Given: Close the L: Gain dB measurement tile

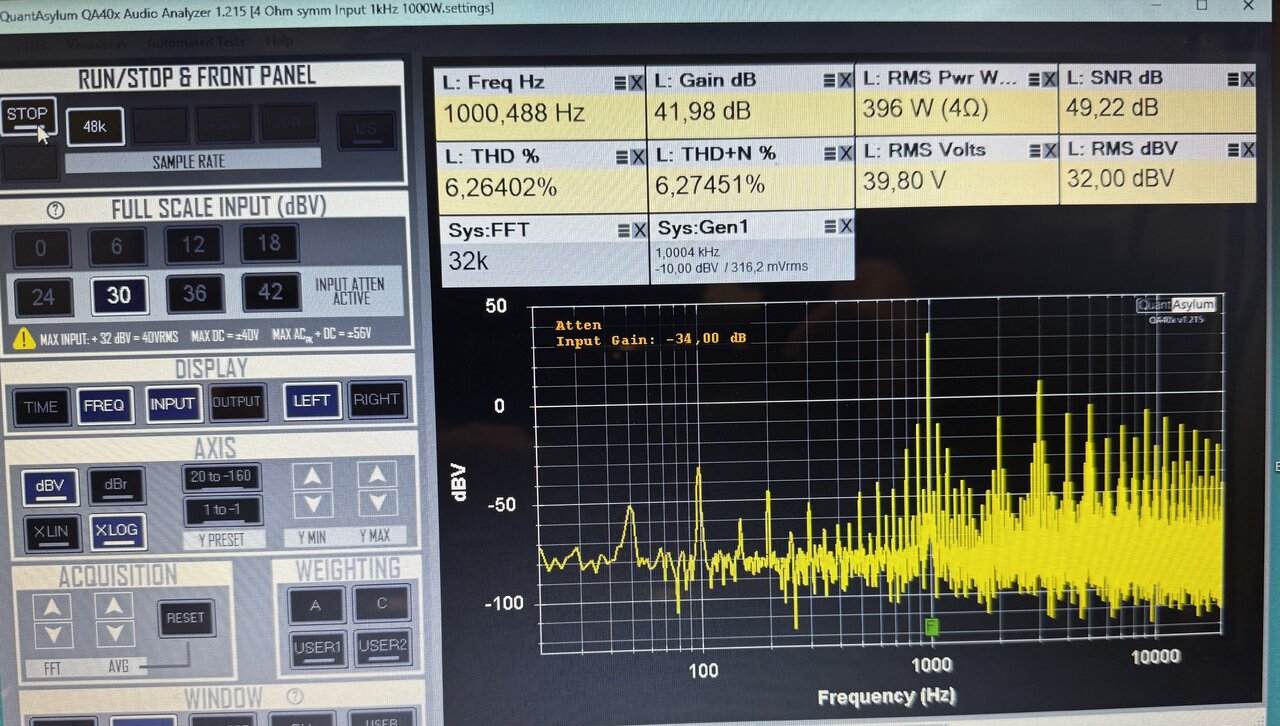Looking at the screenshot, I should [x=846, y=80].
